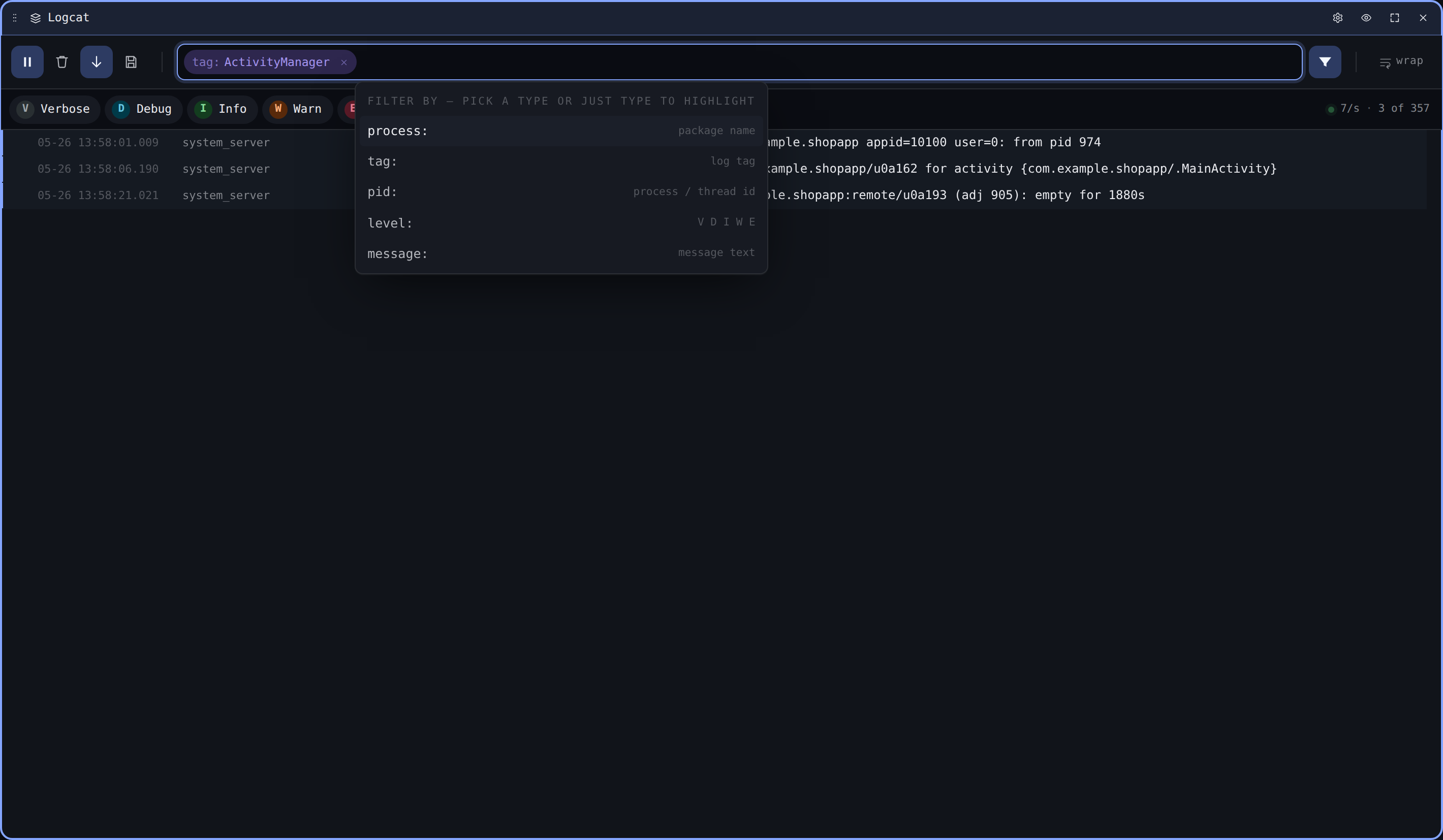
Task: Click message 'empty for 1880s'
Action: pyautogui.click(x=956, y=195)
